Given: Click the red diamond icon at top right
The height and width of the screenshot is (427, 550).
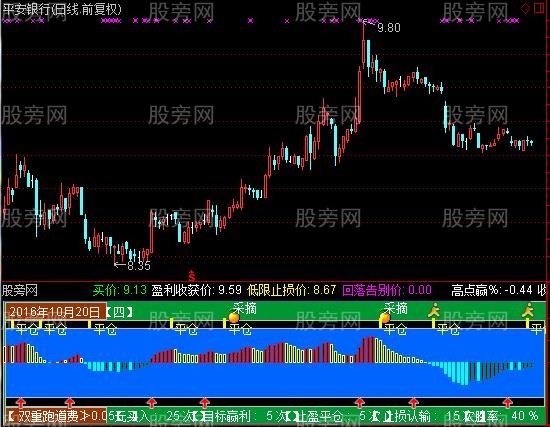Looking at the screenshot, I should point(525,8).
